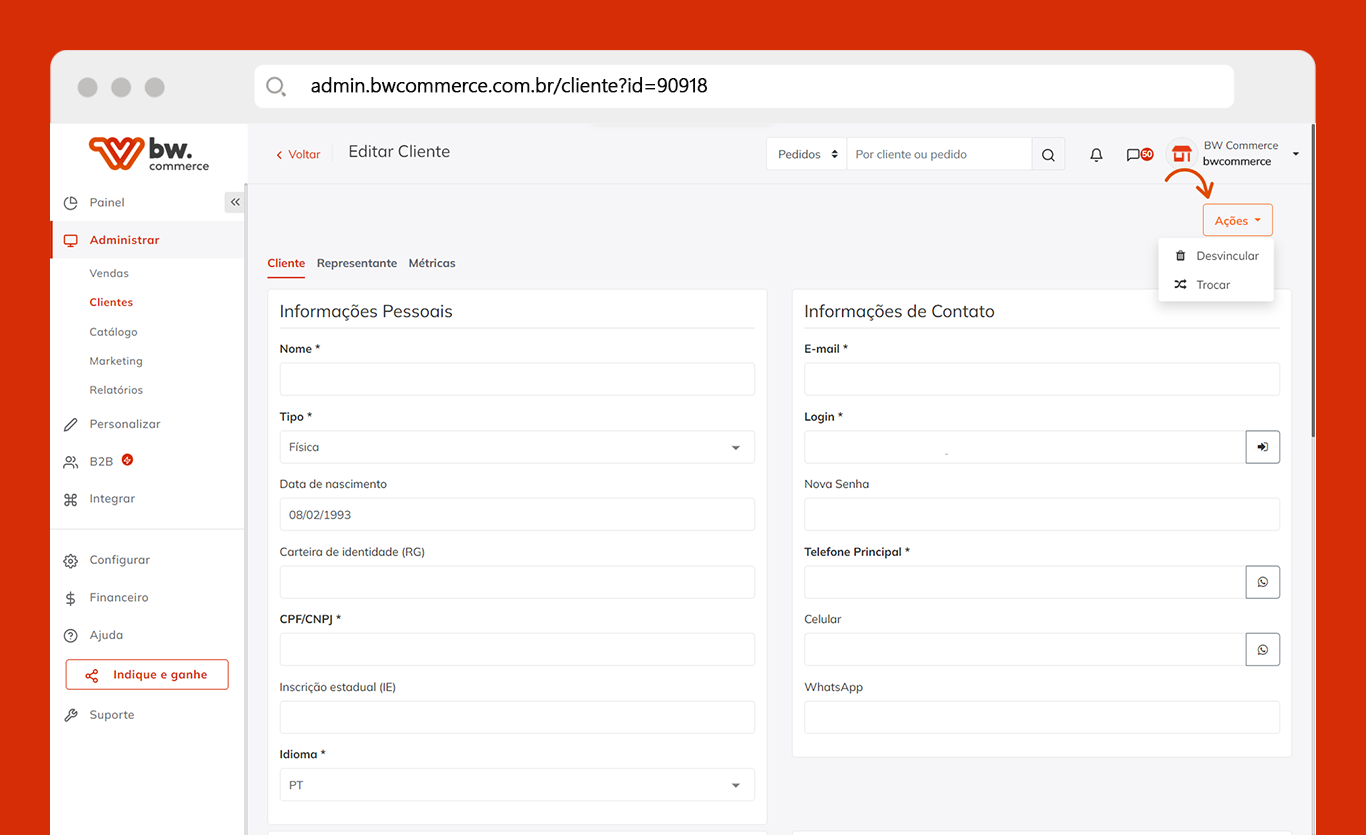Click the page vertical scrollbar
1366x835 pixels.
[x=1313, y=281]
